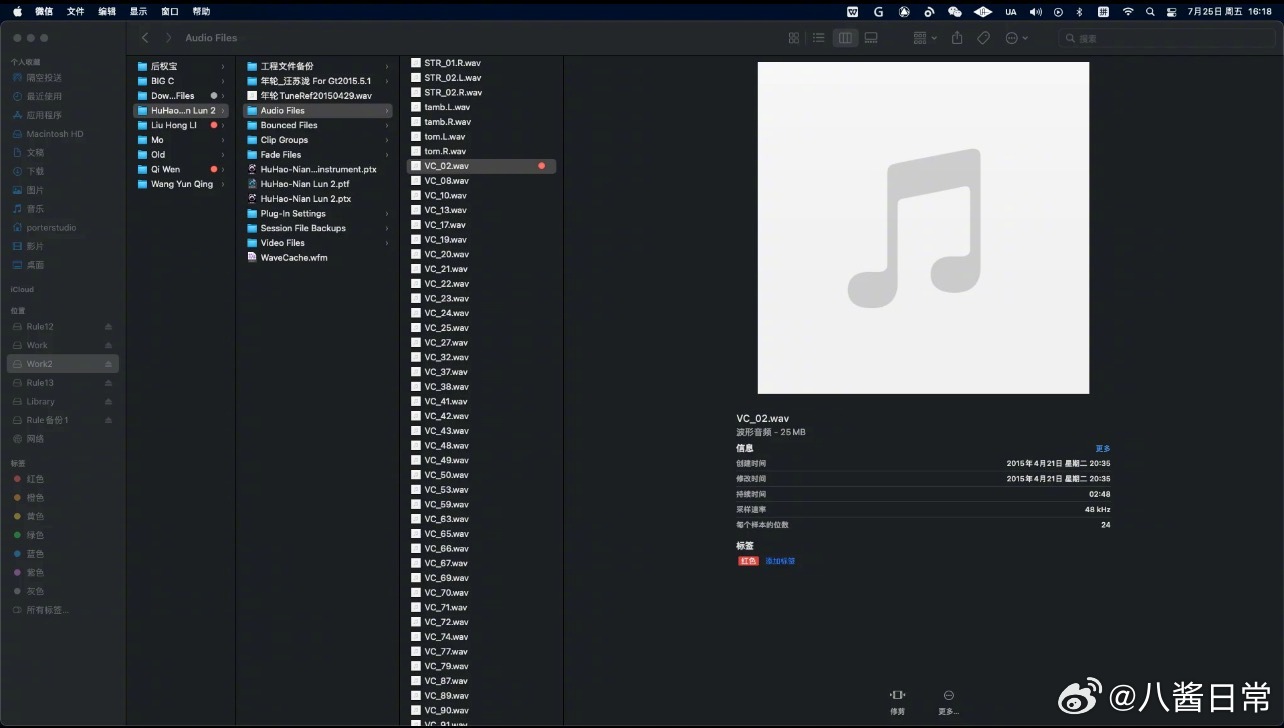The height and width of the screenshot is (728, 1284).
Task: Open the 显示 menu
Action: pyautogui.click(x=138, y=11)
